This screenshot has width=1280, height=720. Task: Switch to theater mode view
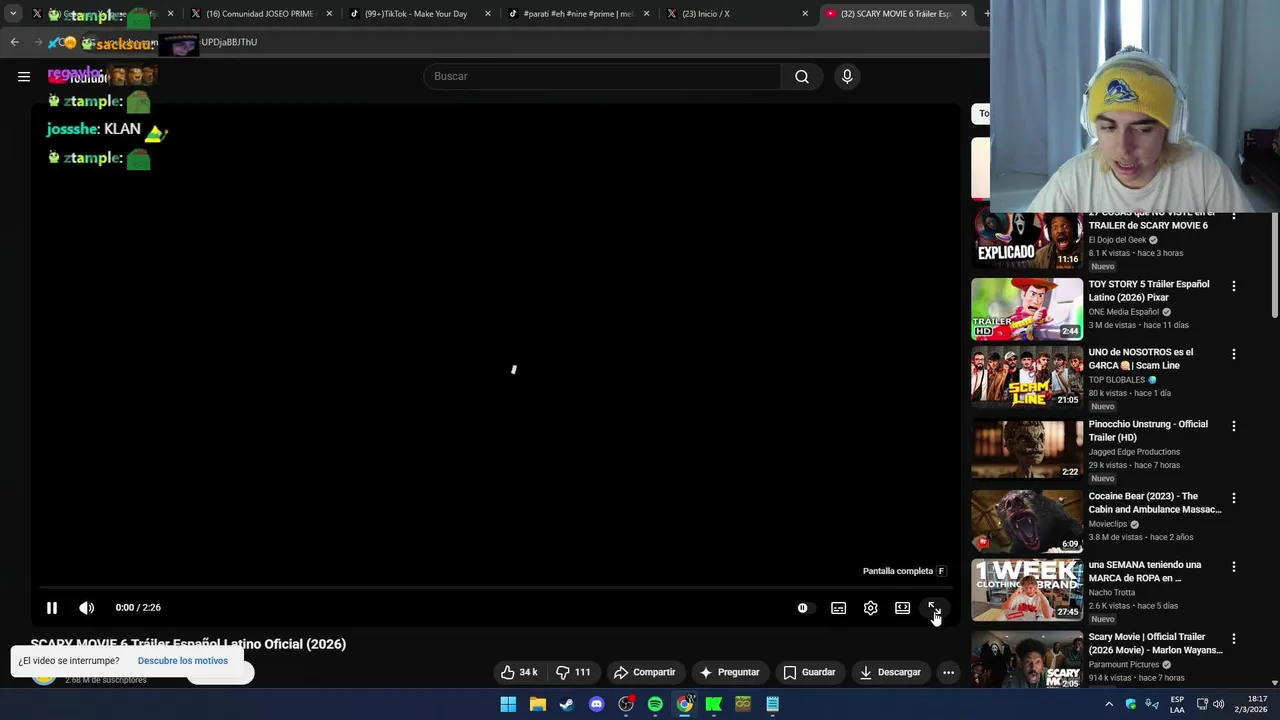[x=902, y=608]
